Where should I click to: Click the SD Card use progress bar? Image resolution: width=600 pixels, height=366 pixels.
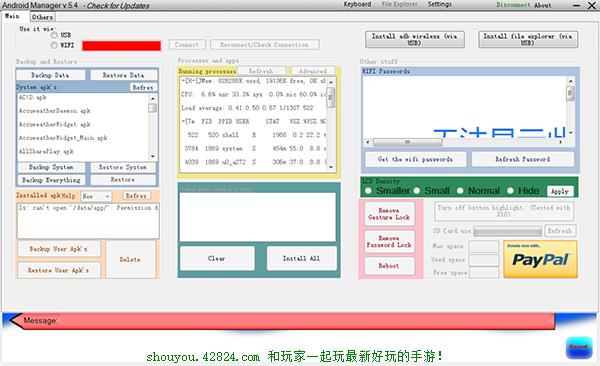pyautogui.click(x=508, y=231)
